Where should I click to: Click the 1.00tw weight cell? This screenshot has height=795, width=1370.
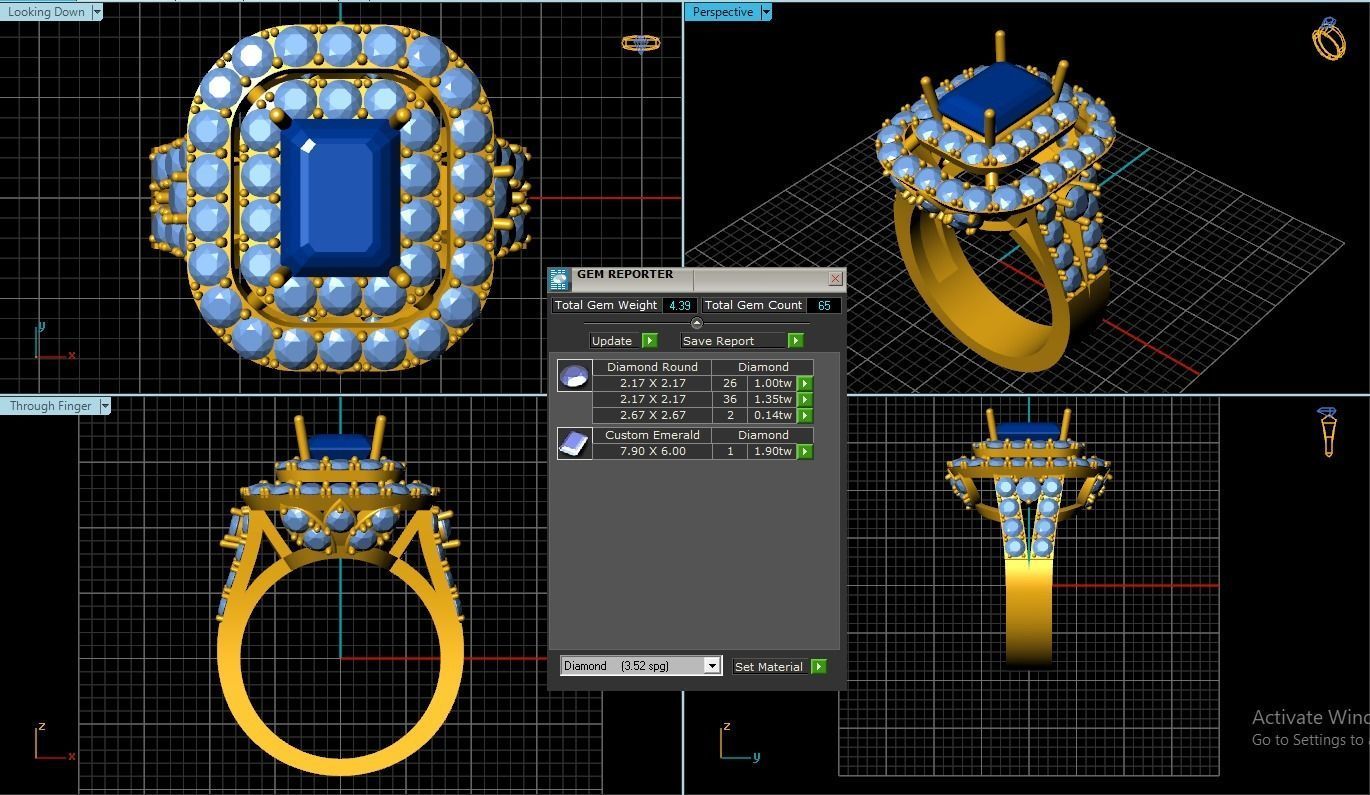click(x=772, y=383)
